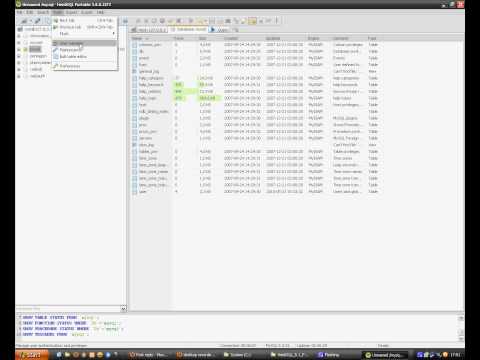
Task: Choose Maintenance from the Tools menu
Action: [x=84, y=50]
